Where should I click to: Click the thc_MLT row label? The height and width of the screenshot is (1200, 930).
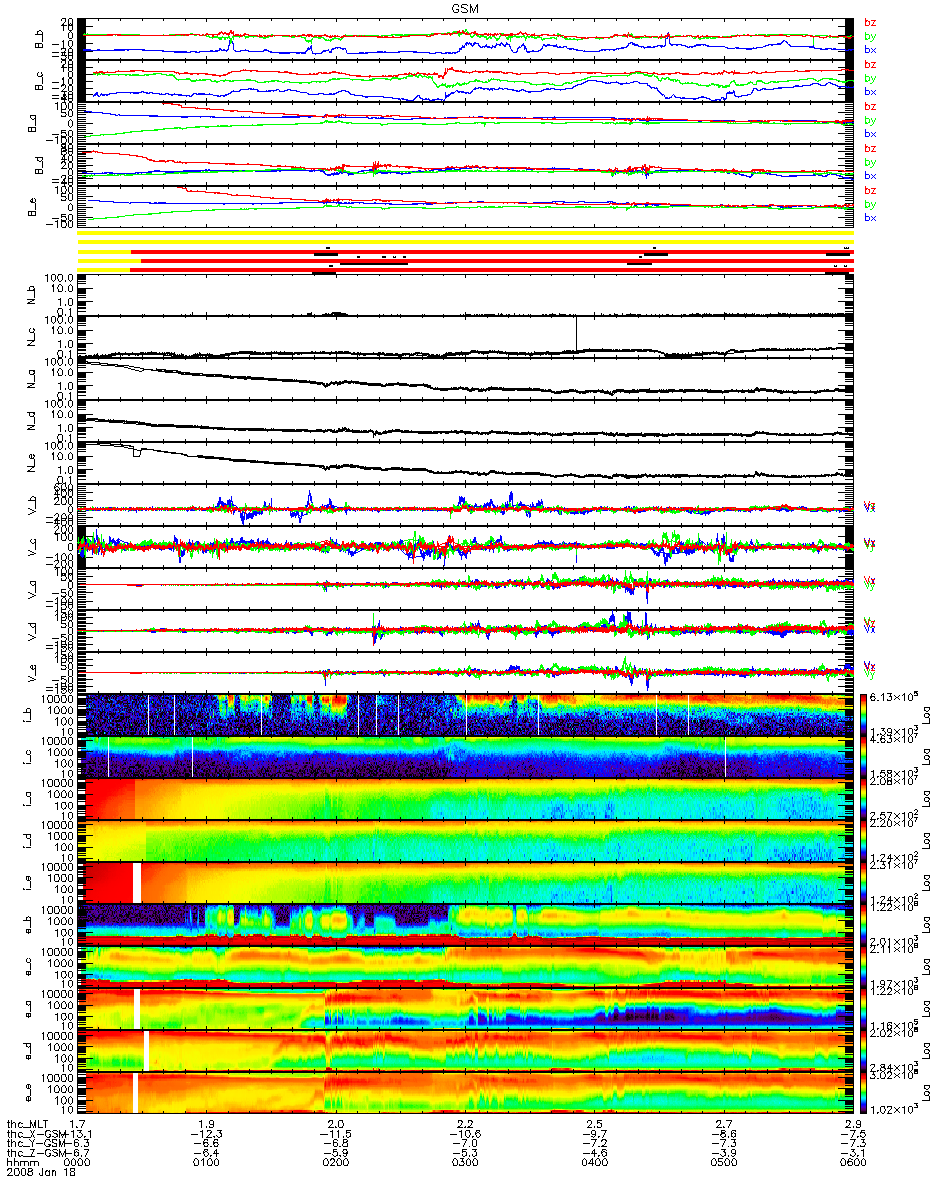[25, 1124]
